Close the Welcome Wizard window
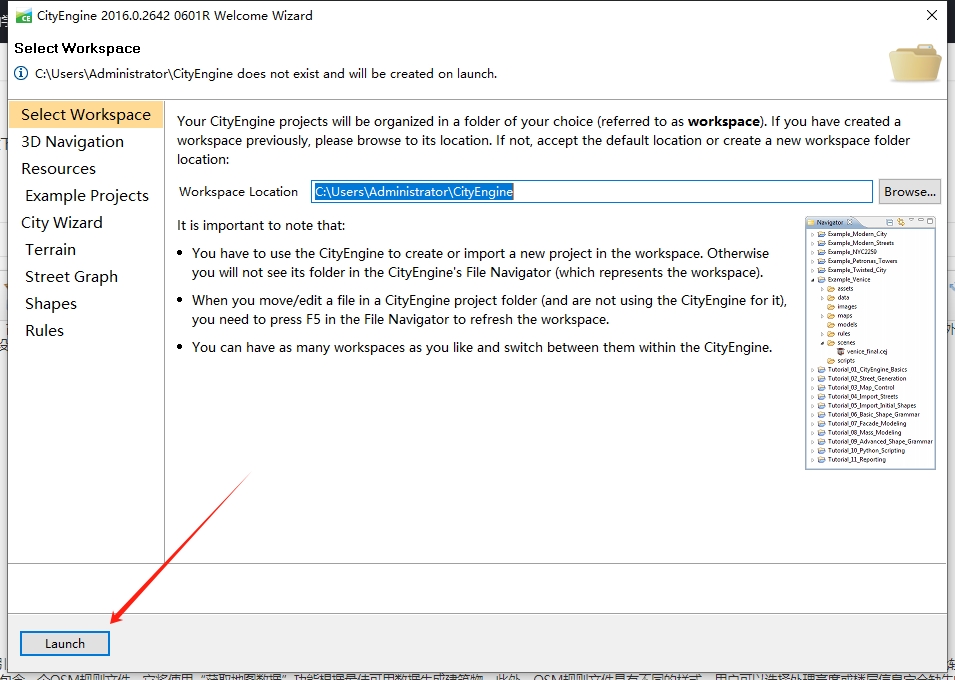 (x=932, y=15)
